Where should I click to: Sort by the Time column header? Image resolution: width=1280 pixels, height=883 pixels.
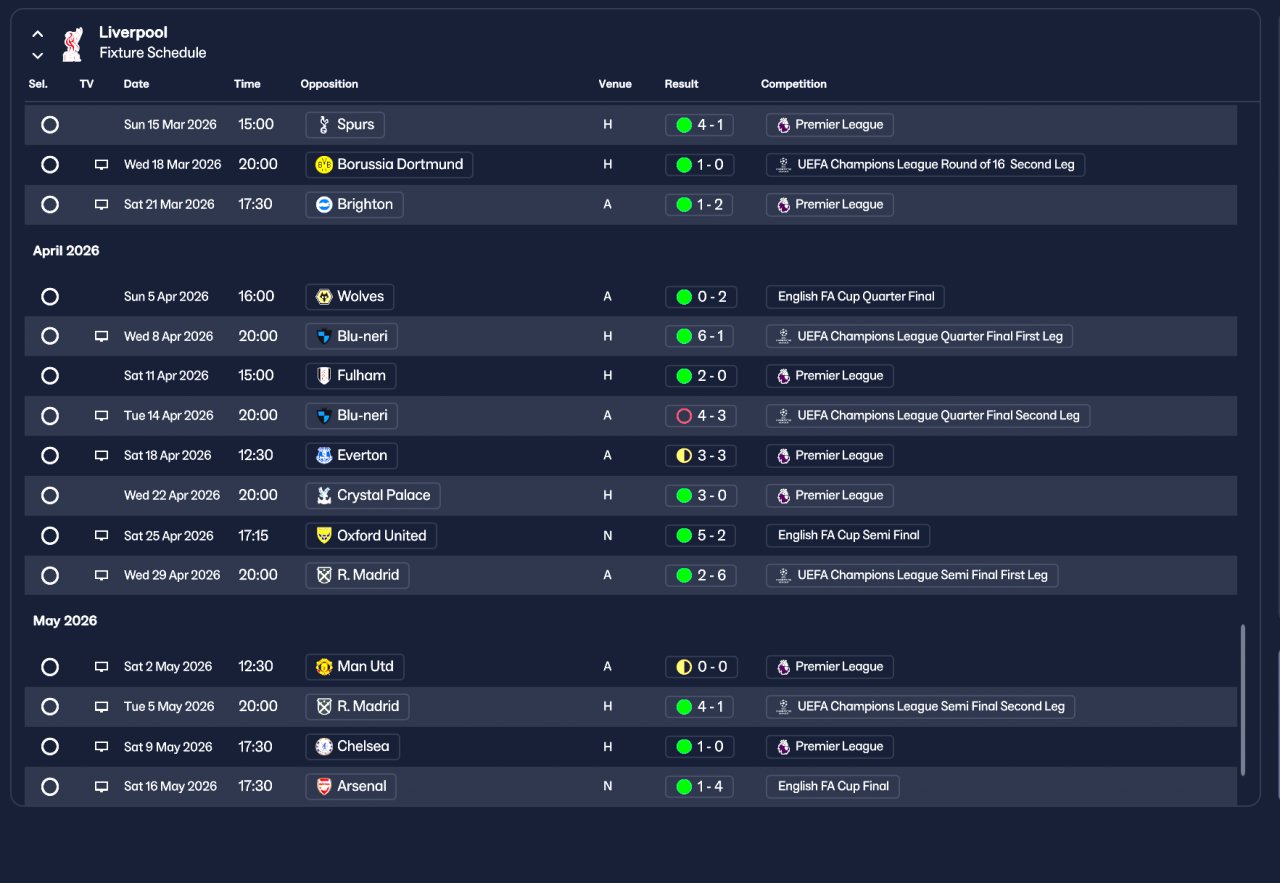[247, 84]
